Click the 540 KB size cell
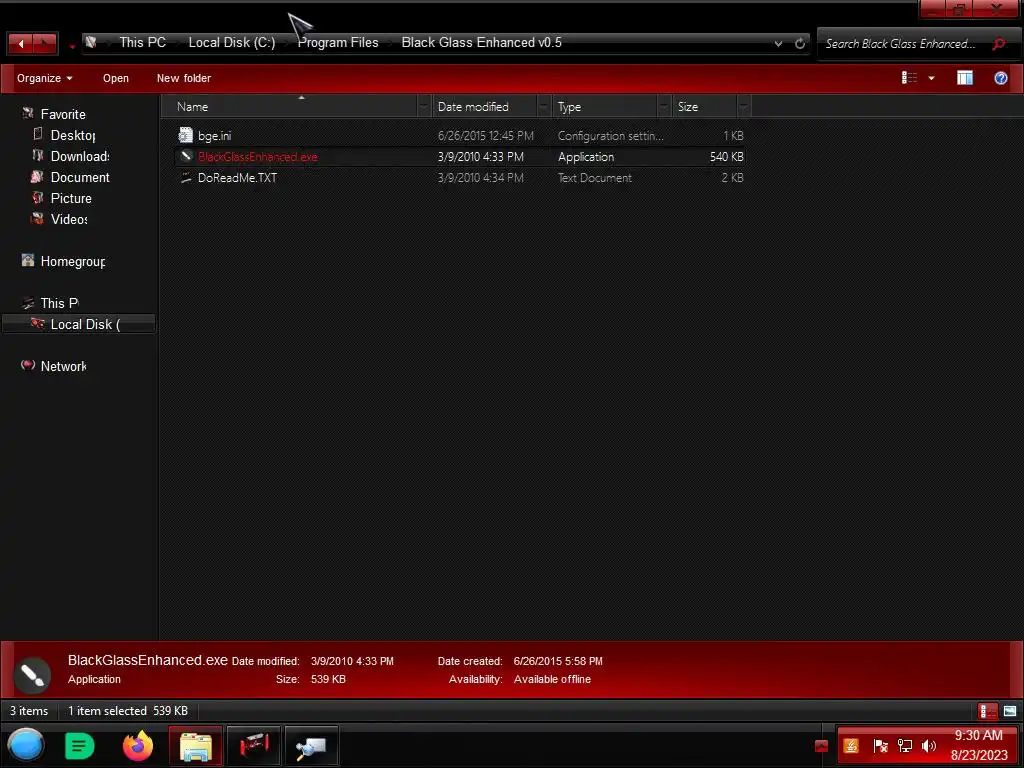 [726, 157]
